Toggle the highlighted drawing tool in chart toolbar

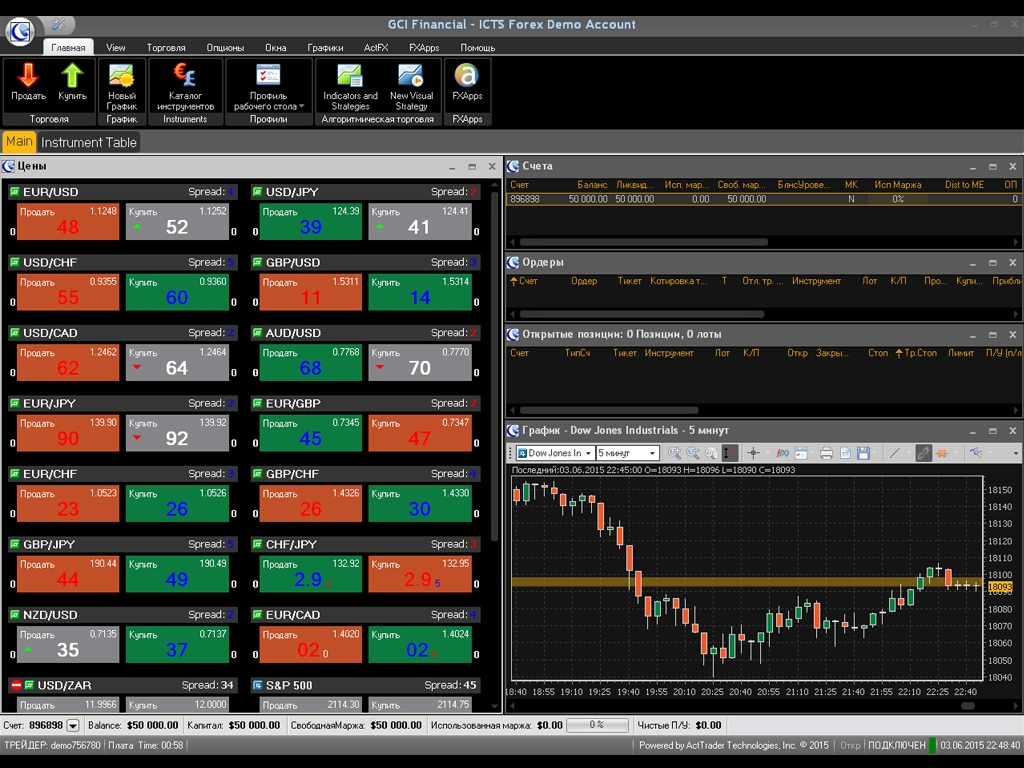pyautogui.click(x=923, y=453)
